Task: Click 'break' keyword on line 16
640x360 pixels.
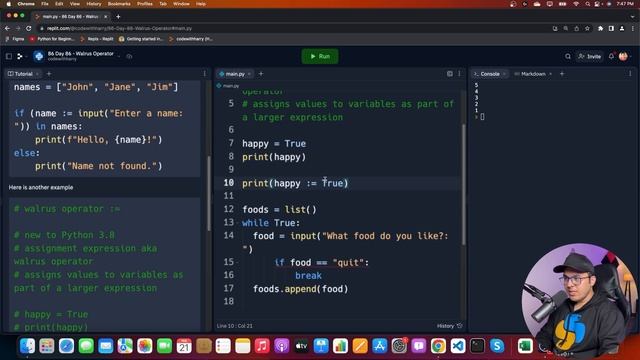Action: click(308, 276)
